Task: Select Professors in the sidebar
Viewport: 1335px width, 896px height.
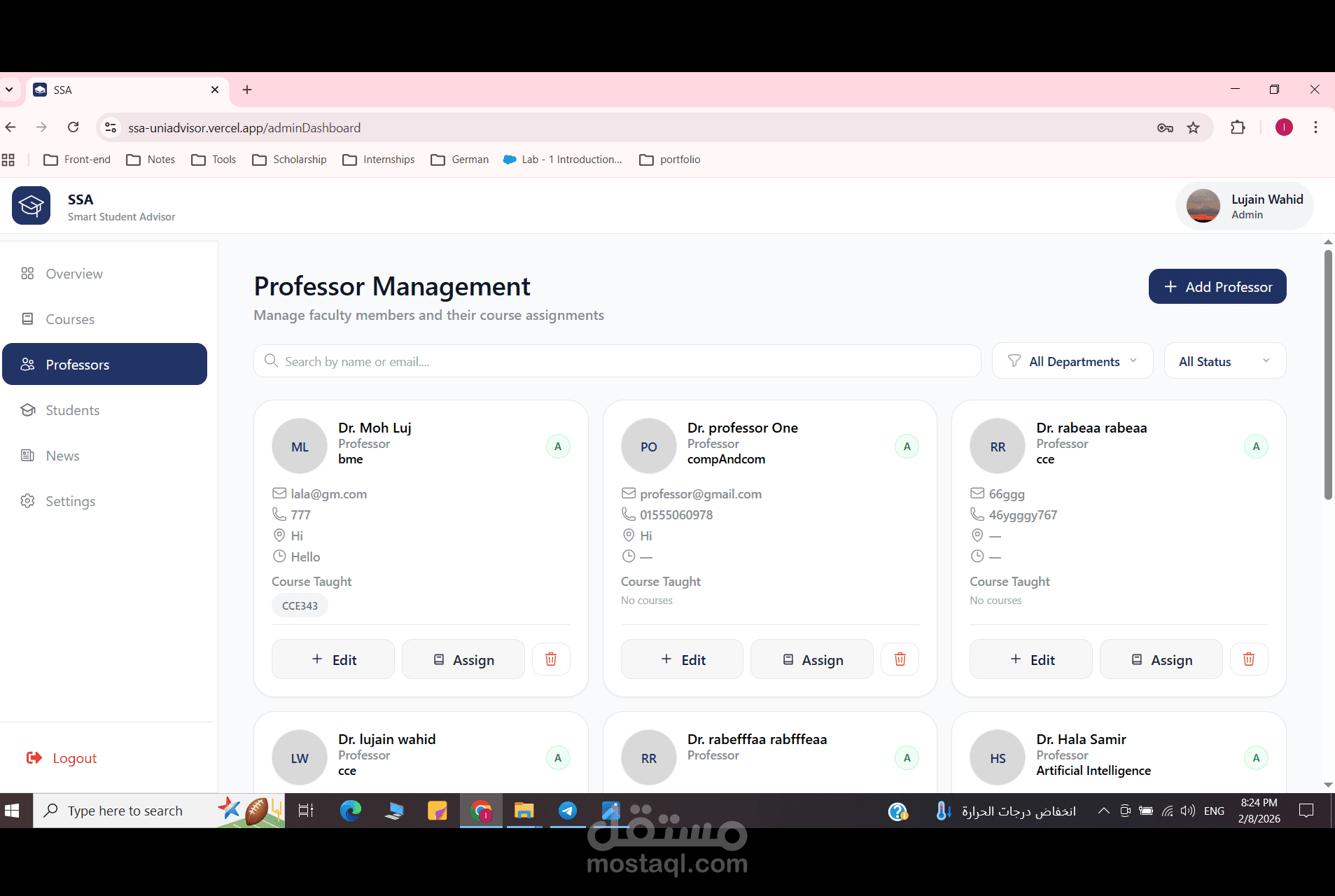Action: [105, 364]
